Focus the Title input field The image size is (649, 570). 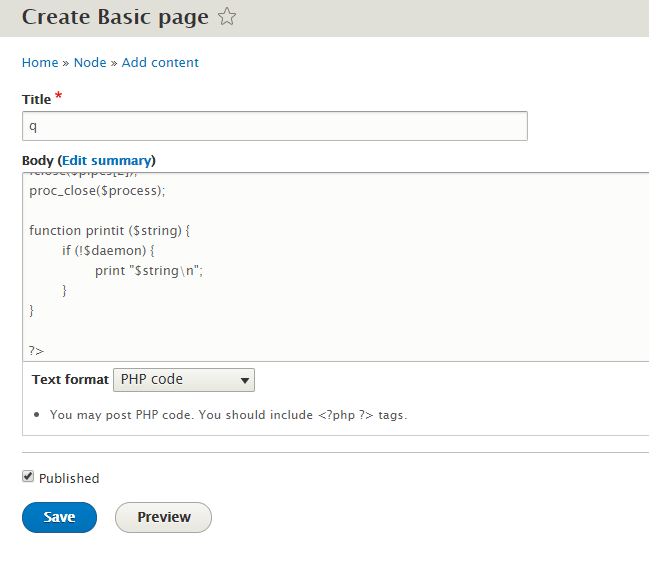[x=275, y=126]
